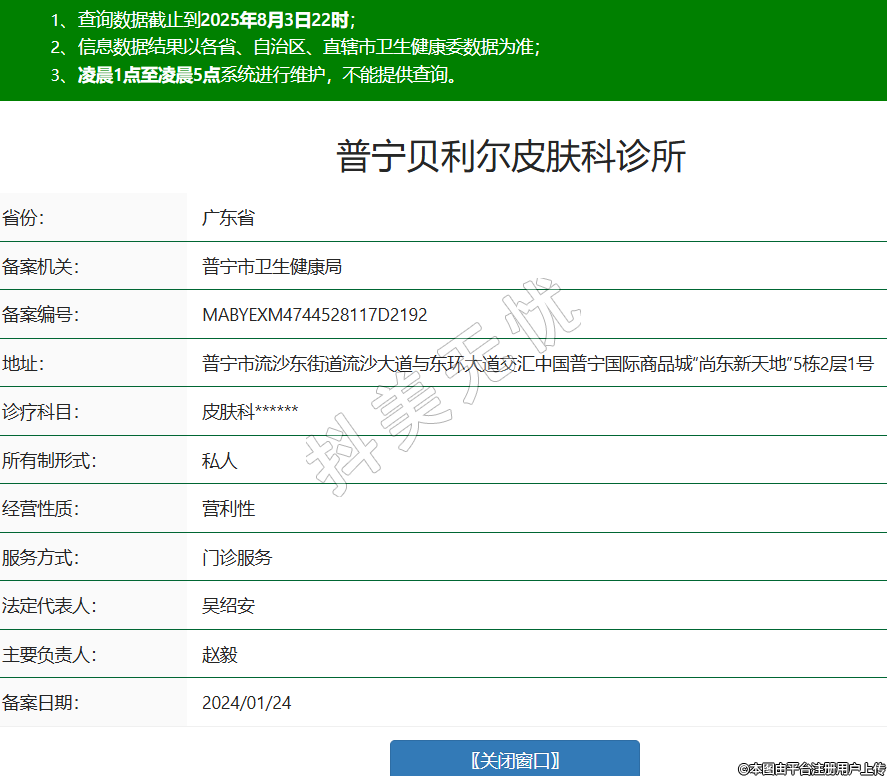Click the filing date 2024/01/24
Image resolution: width=887 pixels, height=776 pixels.
pos(246,703)
